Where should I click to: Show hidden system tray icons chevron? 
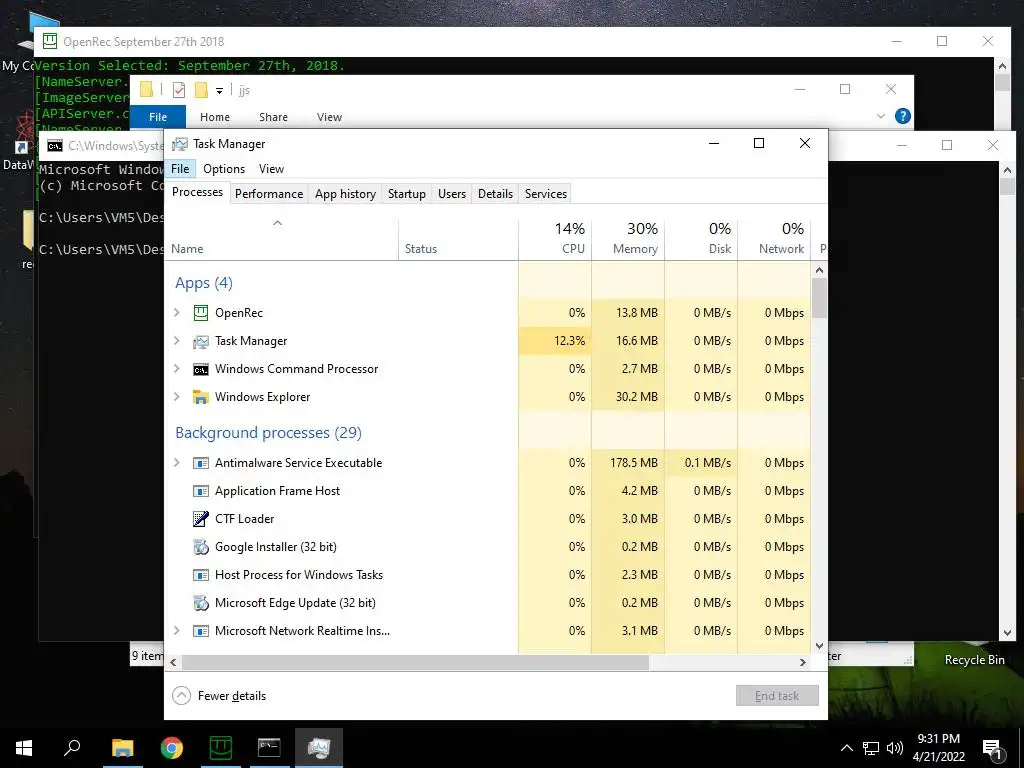(846, 748)
